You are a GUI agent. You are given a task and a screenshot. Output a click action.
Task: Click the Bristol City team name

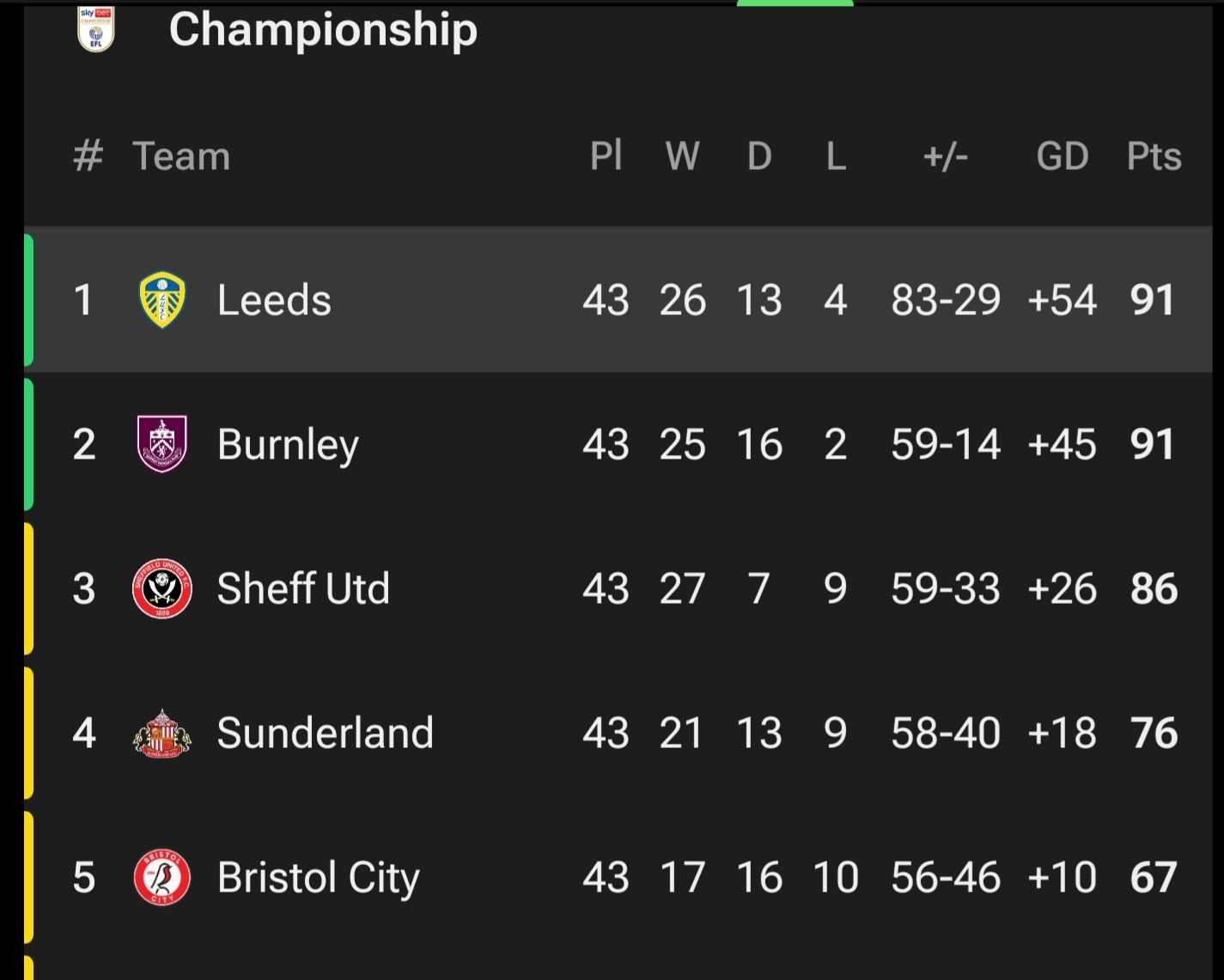[x=319, y=878]
